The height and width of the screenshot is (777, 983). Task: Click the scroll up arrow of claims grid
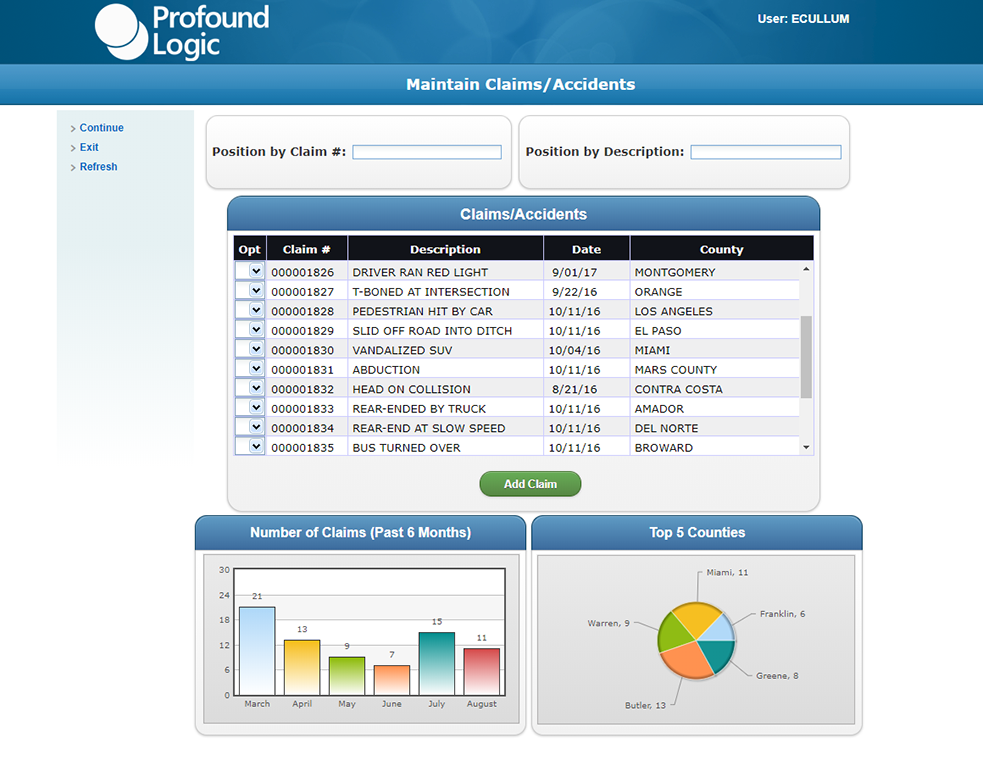[806, 269]
